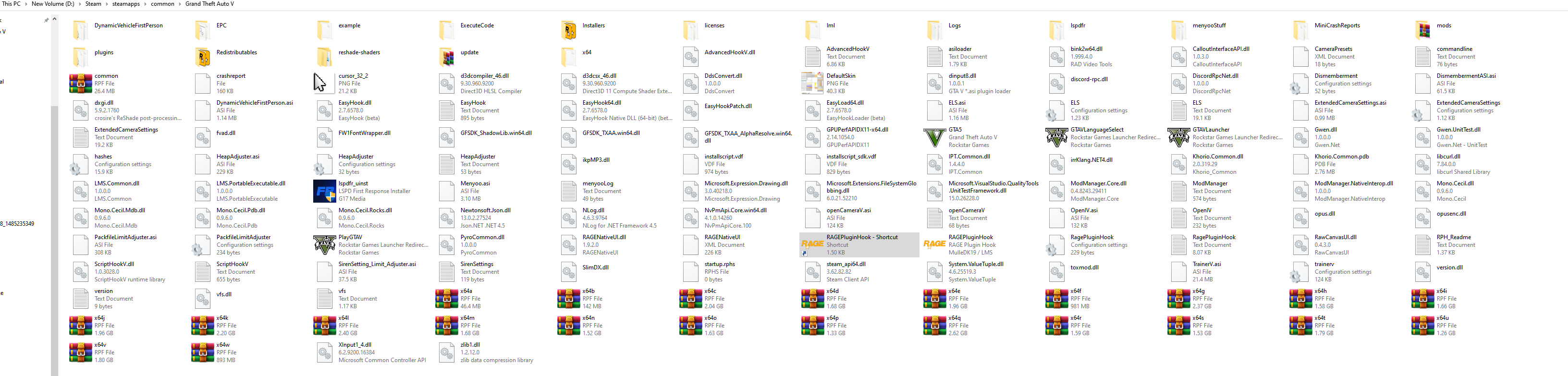Click the ExecuteCode folder name

tap(477, 25)
